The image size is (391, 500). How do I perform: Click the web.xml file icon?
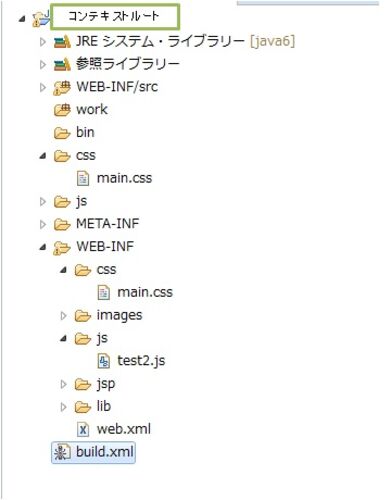[83, 429]
